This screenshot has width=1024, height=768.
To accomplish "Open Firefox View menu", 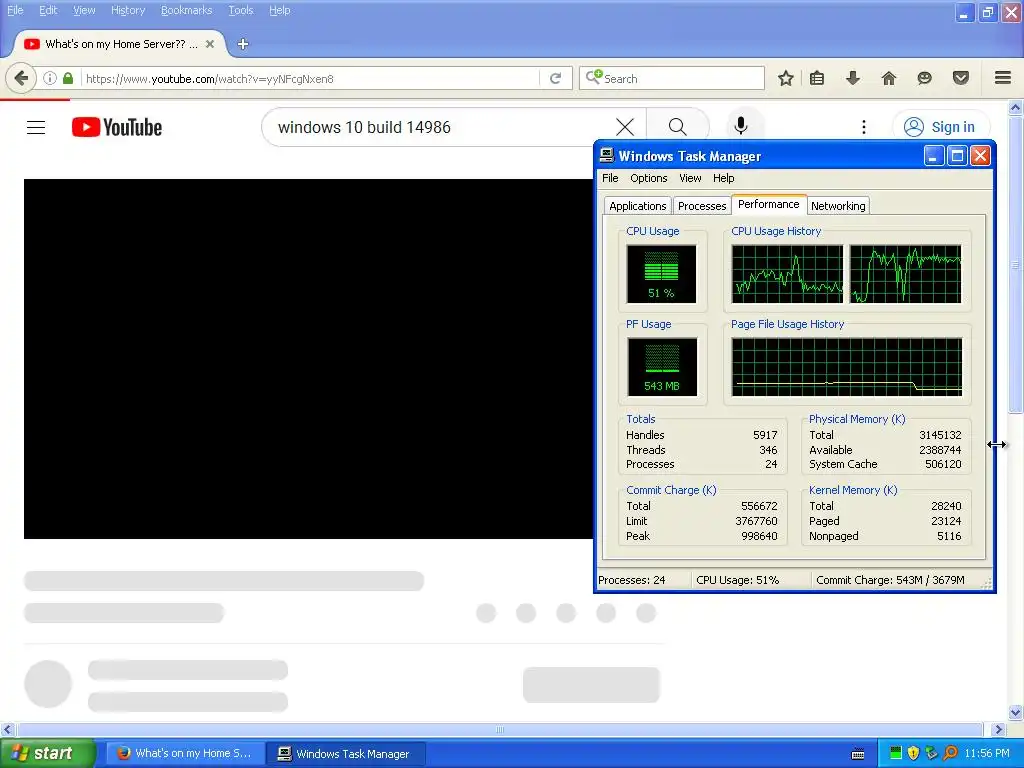I will click(84, 10).
